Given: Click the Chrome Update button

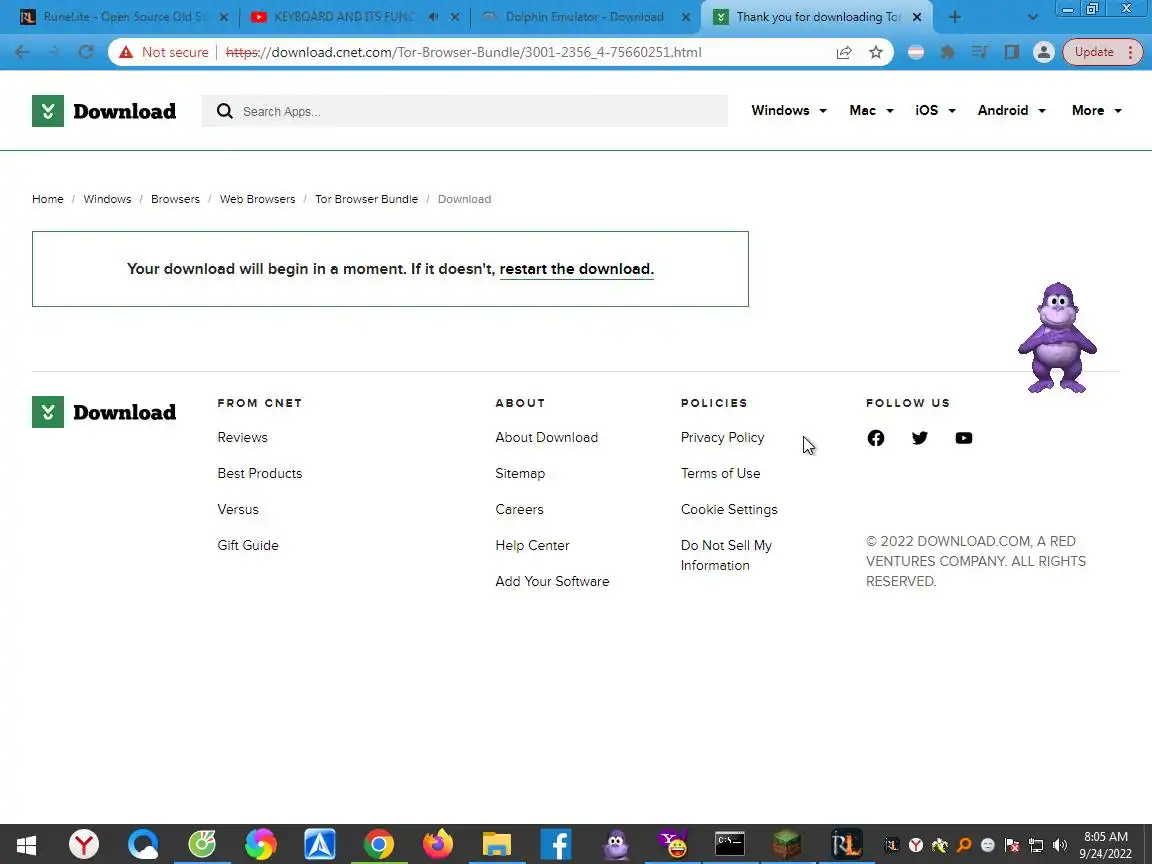Looking at the screenshot, I should [1102, 52].
